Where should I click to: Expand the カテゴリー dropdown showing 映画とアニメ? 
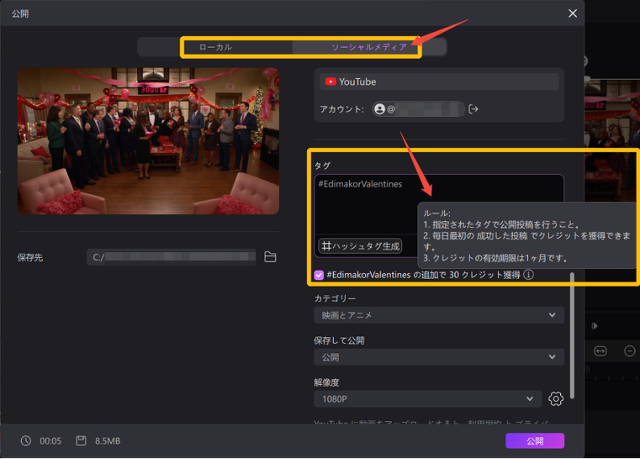coord(438,315)
